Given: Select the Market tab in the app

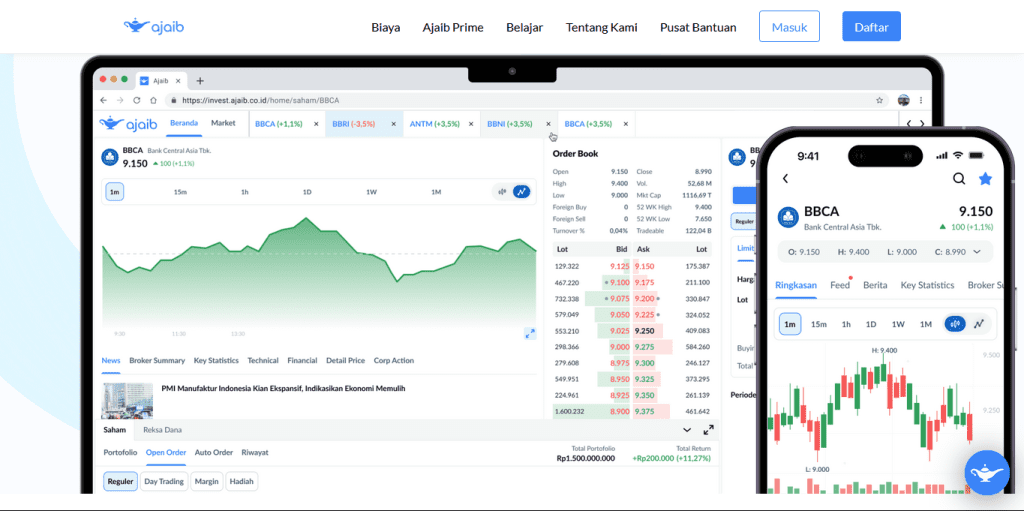Looking at the screenshot, I should [223, 123].
